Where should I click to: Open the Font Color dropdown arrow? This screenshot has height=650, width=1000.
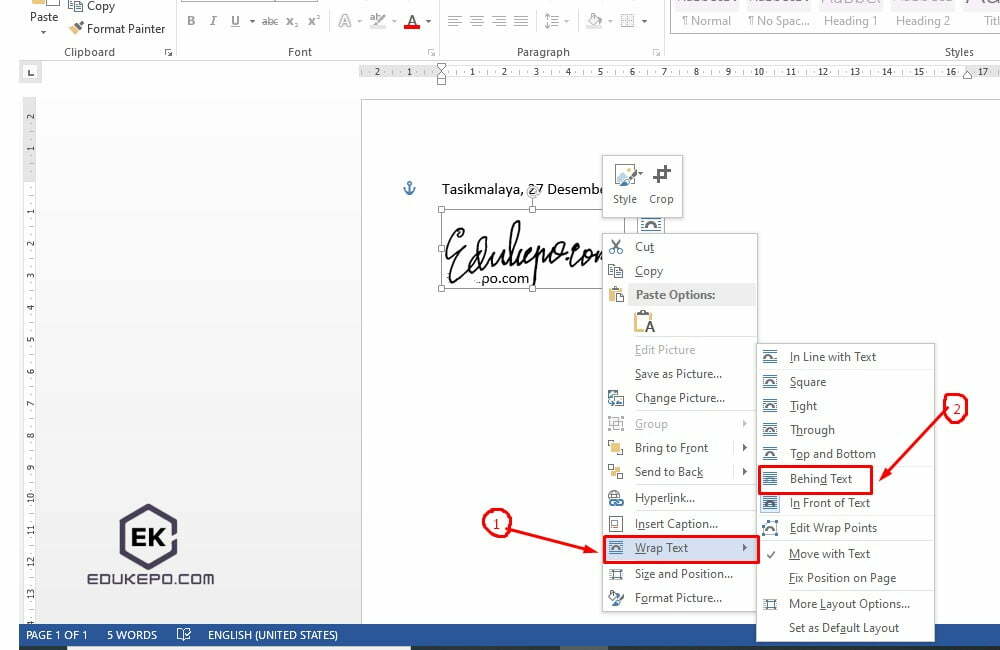[x=427, y=22]
